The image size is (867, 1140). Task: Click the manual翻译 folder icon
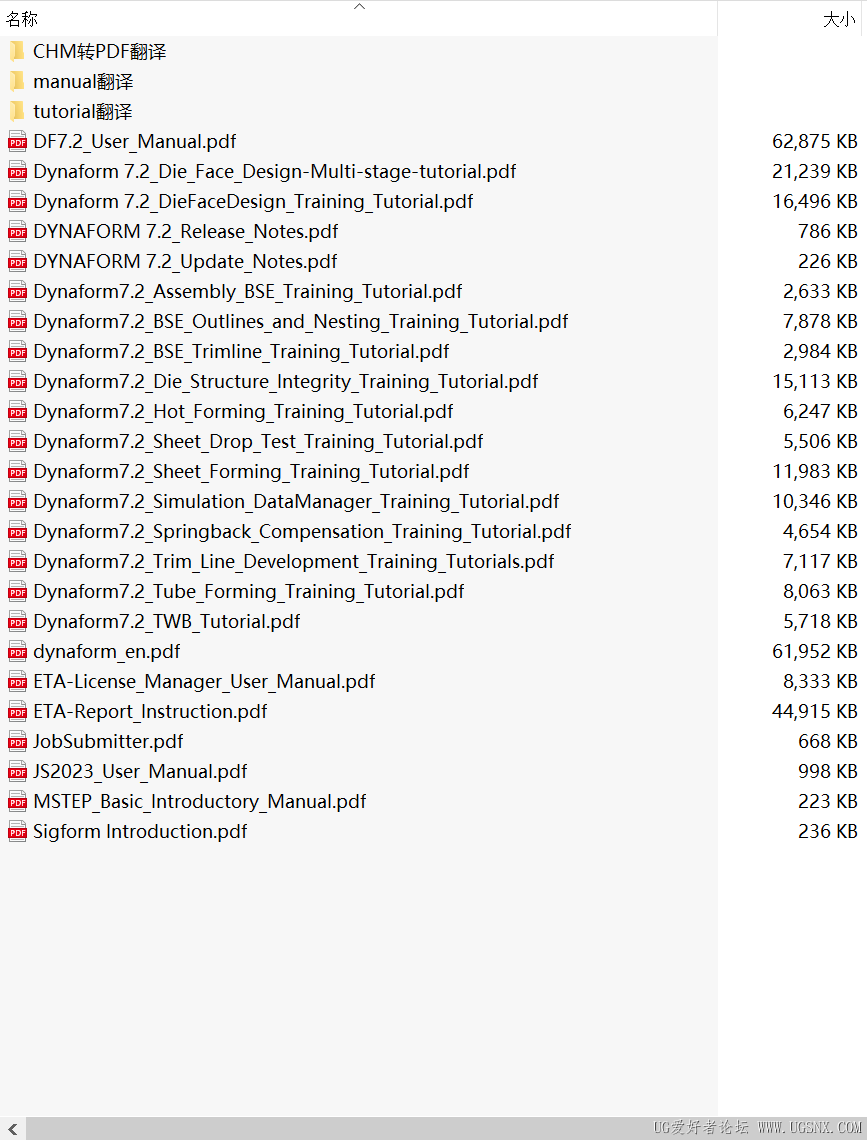click(17, 81)
